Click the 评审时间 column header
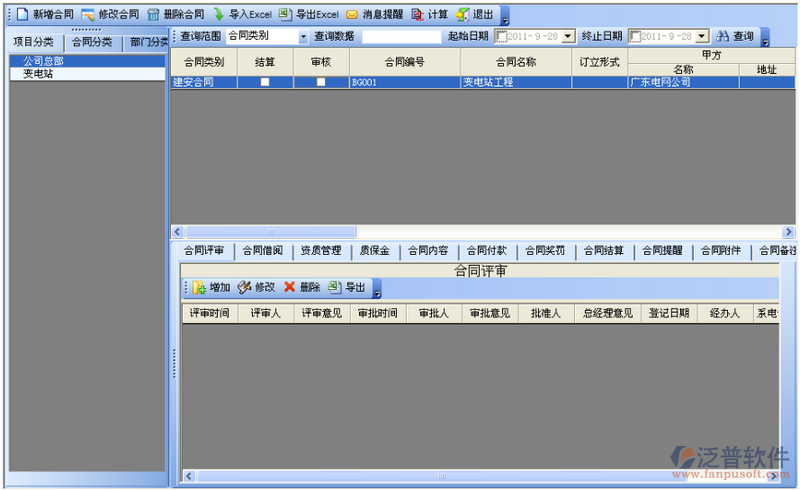The height and width of the screenshot is (490, 800). click(x=210, y=313)
